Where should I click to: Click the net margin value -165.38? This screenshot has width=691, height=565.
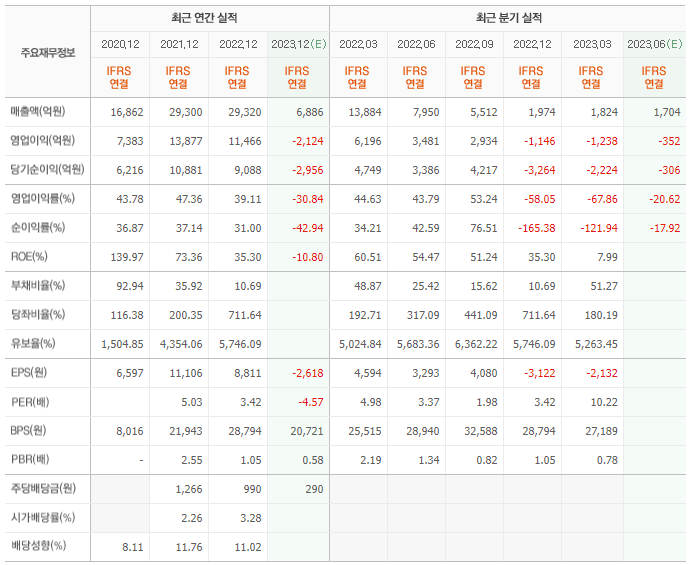(537, 228)
